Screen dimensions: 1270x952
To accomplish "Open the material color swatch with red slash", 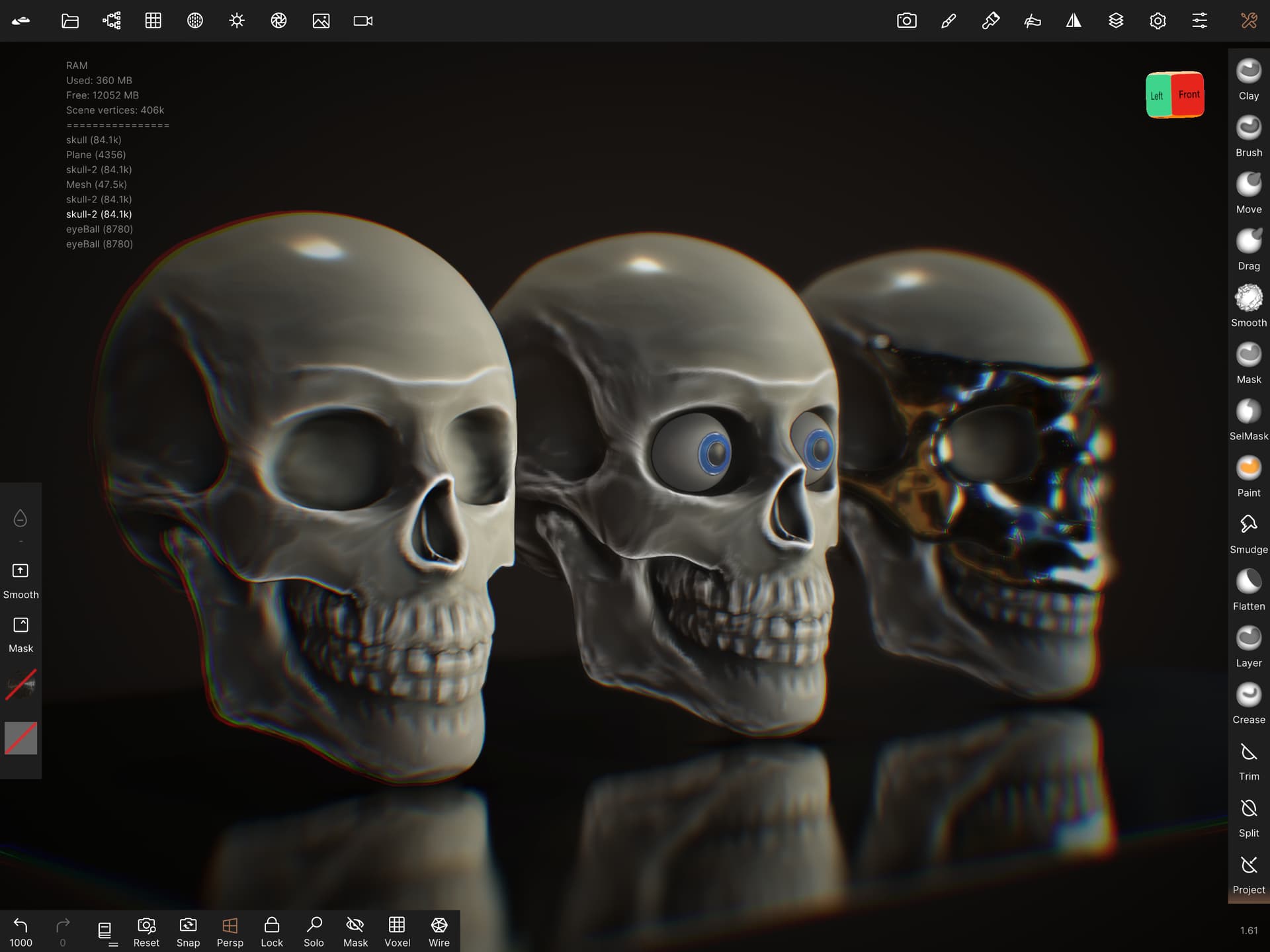I will [x=21, y=738].
